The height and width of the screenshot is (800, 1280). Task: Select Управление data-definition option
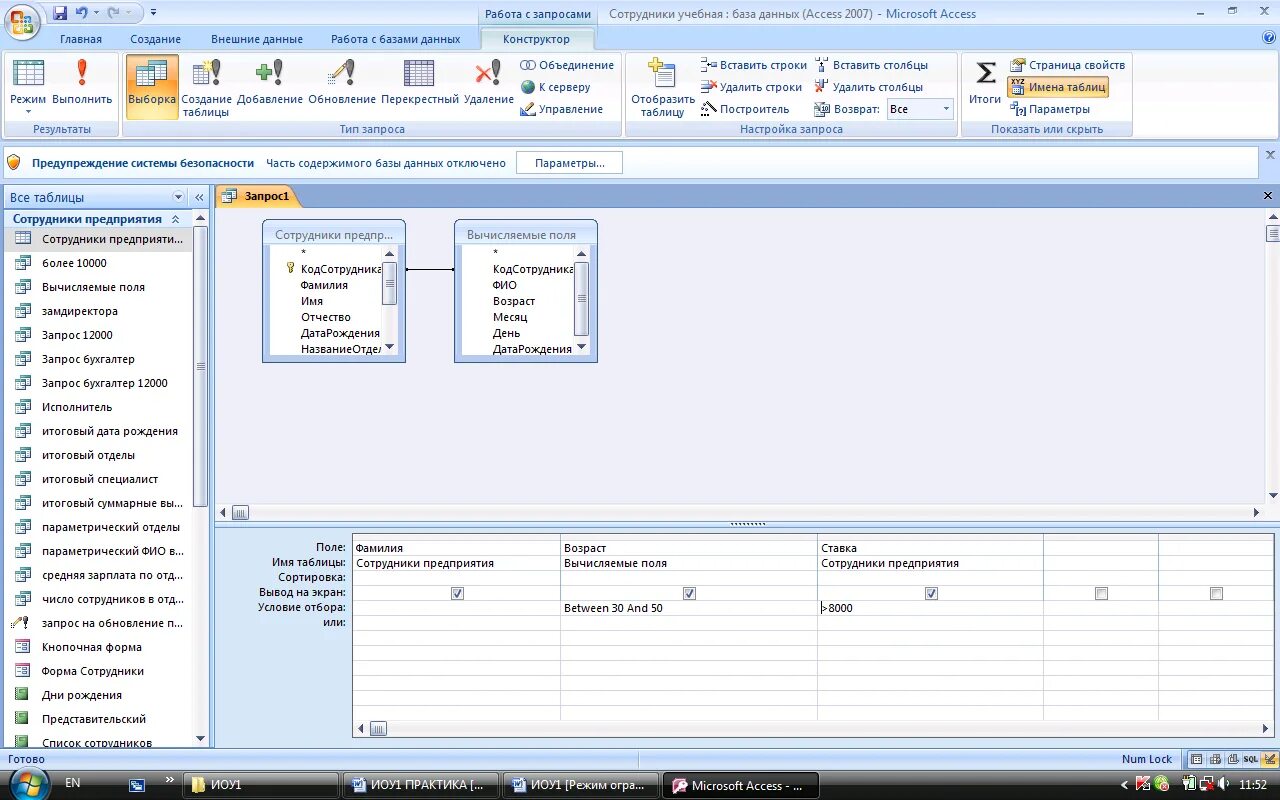tap(562, 109)
